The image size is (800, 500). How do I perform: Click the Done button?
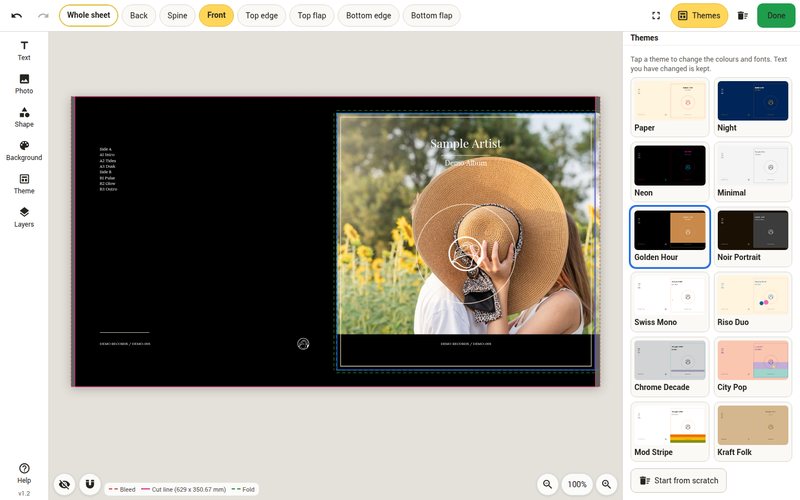pos(776,15)
